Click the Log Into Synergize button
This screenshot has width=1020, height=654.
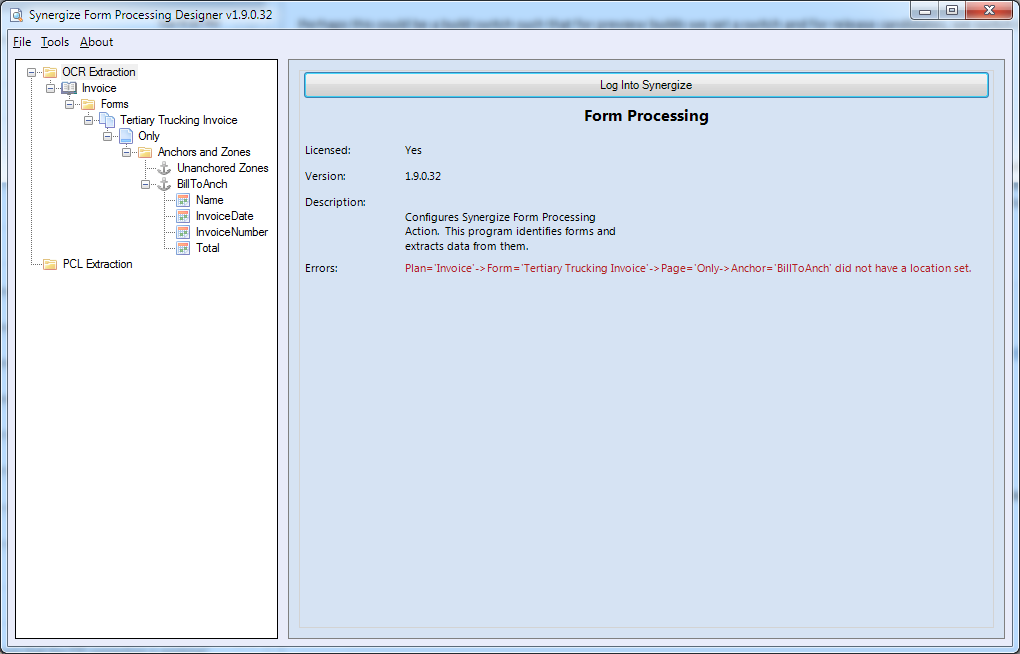(x=646, y=85)
